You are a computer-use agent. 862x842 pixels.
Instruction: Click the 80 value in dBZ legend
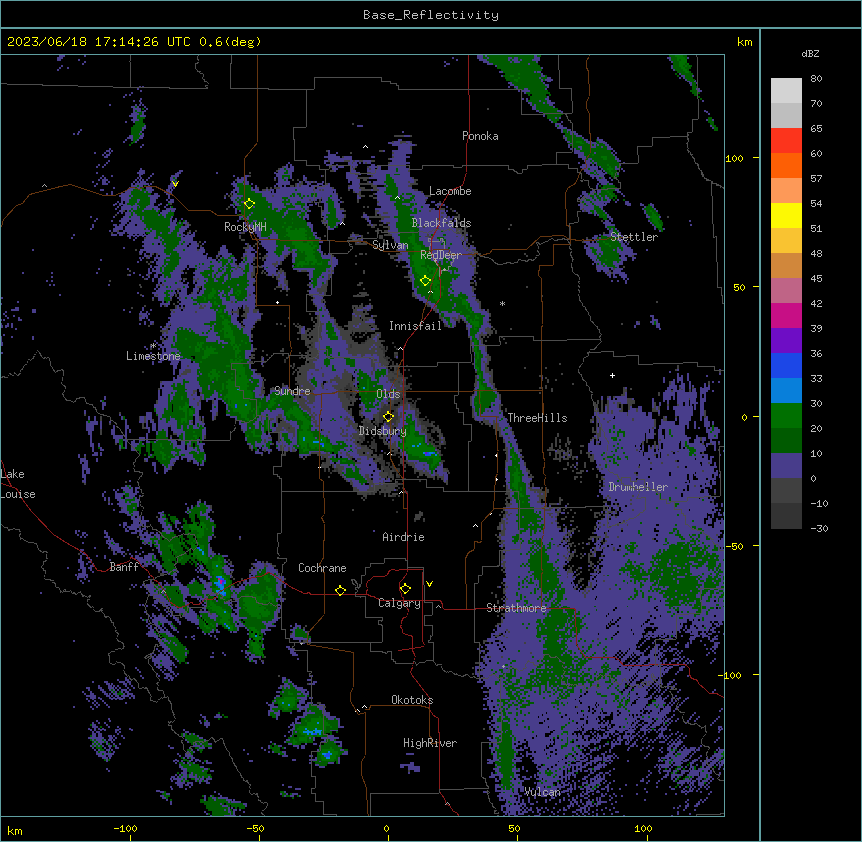click(816, 79)
